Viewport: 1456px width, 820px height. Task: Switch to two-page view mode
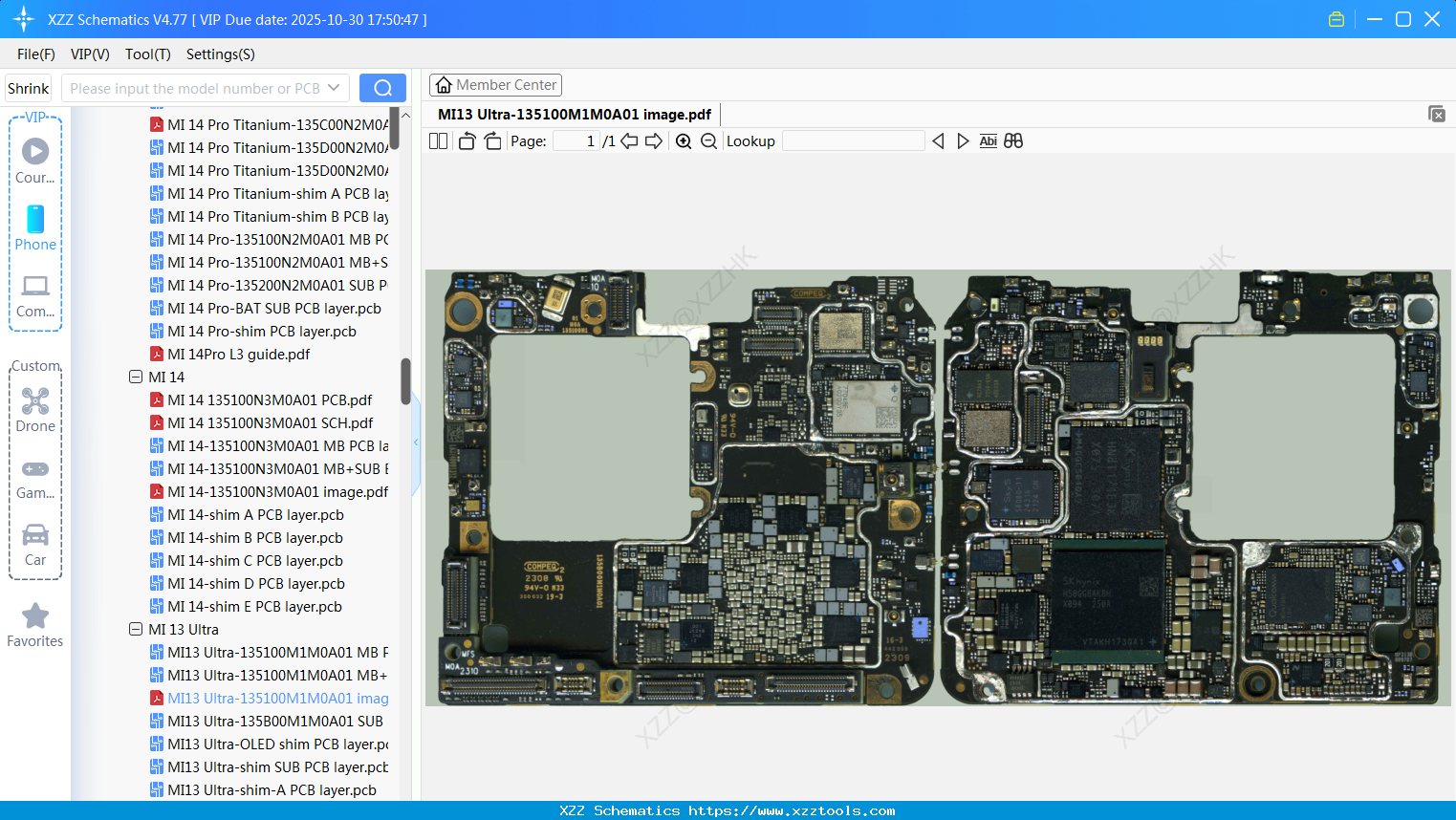pos(438,140)
